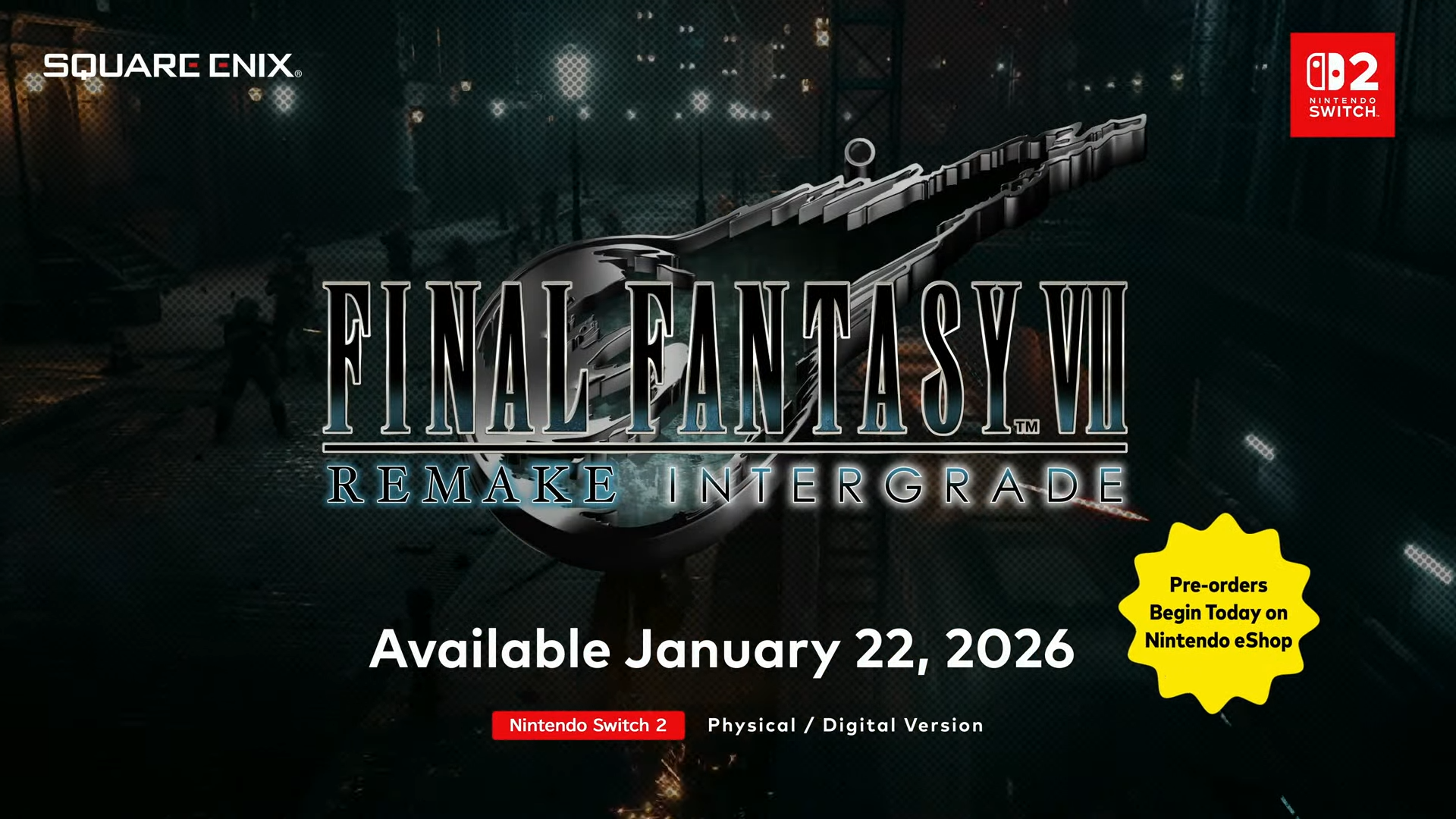Click the 2026 year in release date
Screen dimensions: 1456x819
1010,649
